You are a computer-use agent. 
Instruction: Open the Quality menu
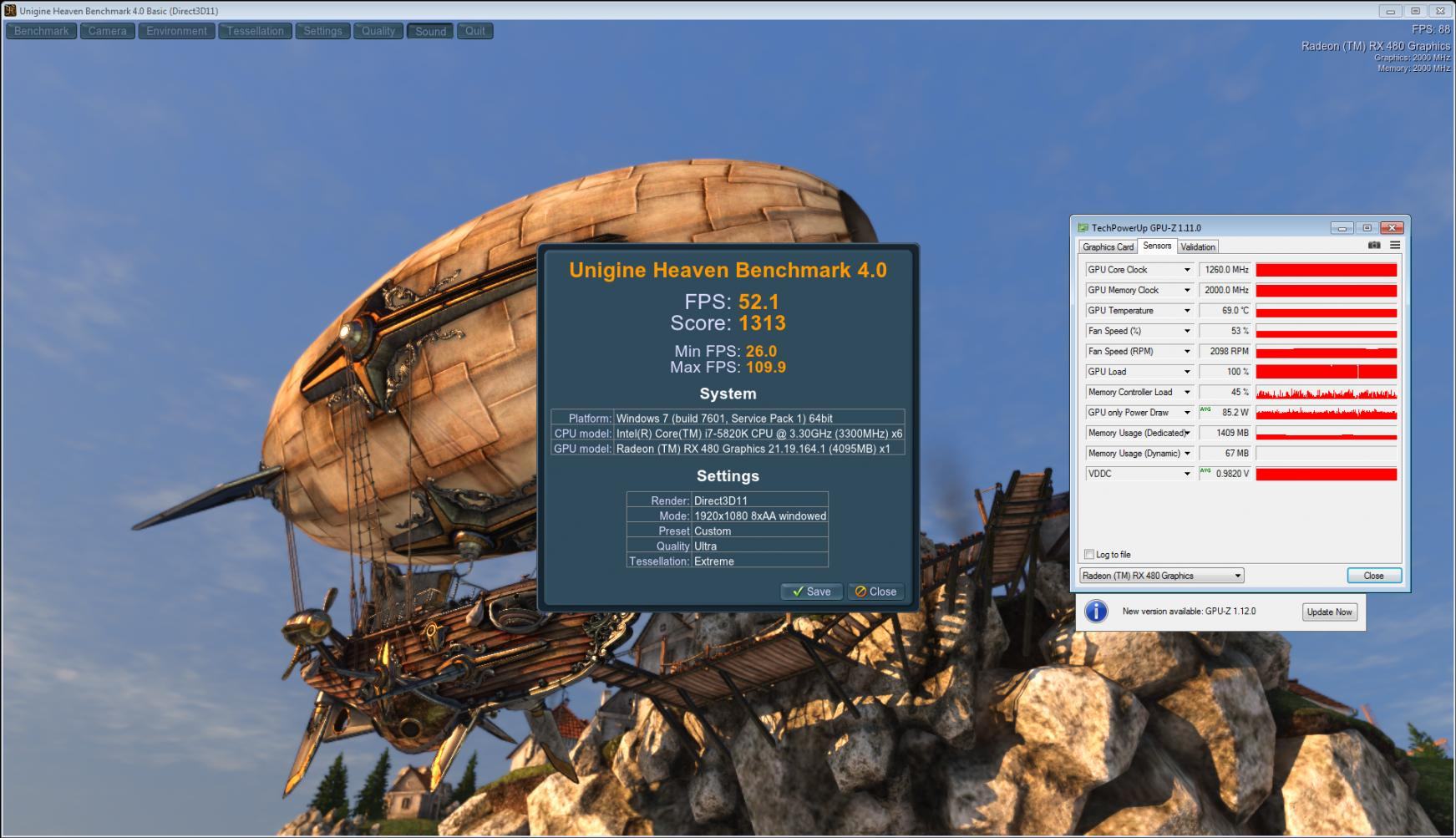(x=378, y=31)
